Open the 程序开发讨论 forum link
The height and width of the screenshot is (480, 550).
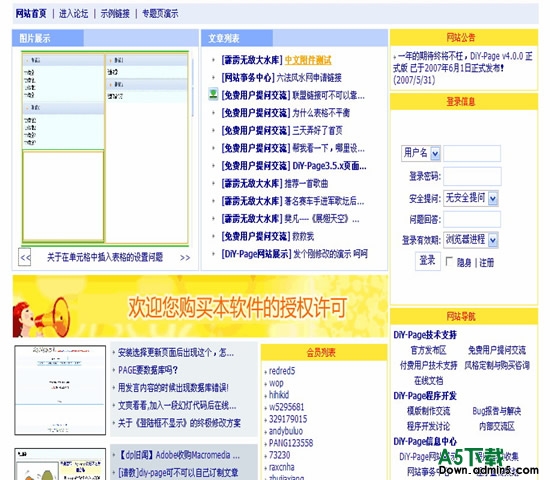(429, 426)
